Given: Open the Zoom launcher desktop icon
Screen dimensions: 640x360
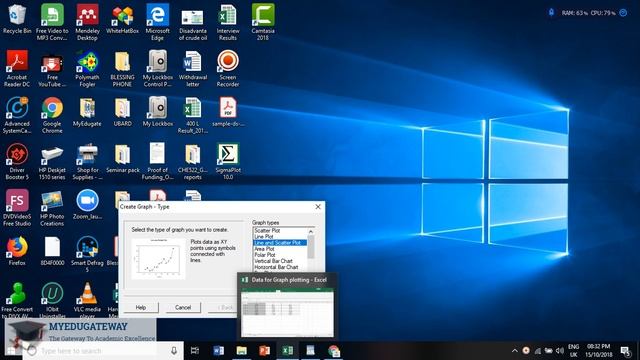Looking at the screenshot, I should [87, 205].
